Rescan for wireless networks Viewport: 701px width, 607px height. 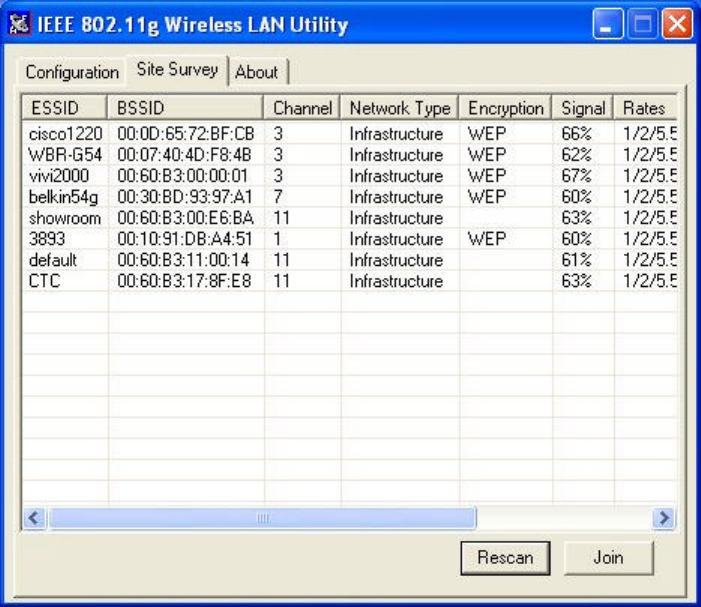coord(505,558)
